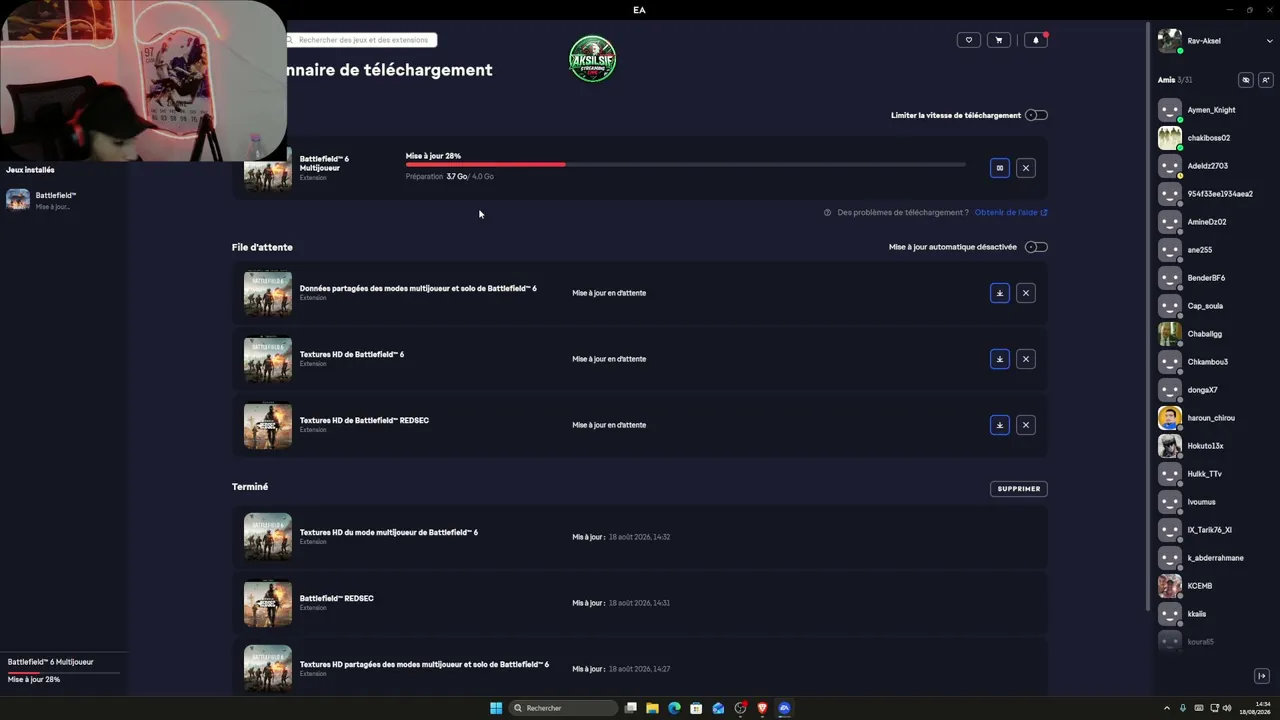The image size is (1280, 720).
Task: Select the Battlefield REDSEC completed title
Action: (x=337, y=598)
